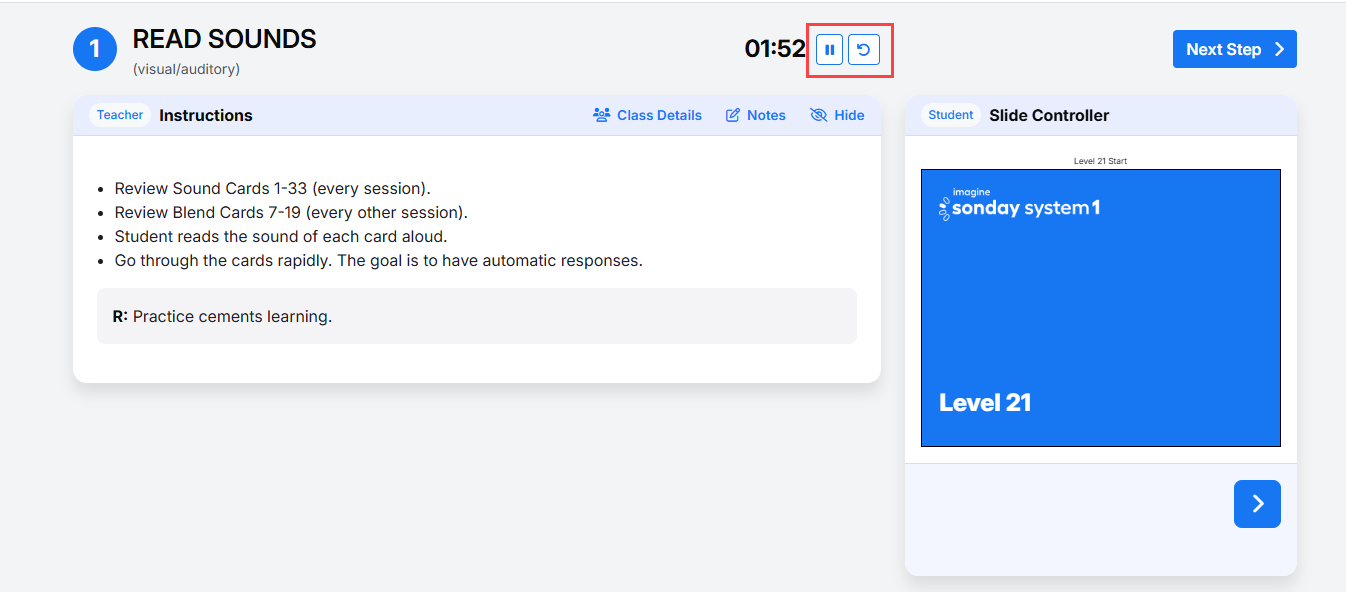Click the pencil icon next to Notes
The height and width of the screenshot is (592, 1346).
(733, 115)
